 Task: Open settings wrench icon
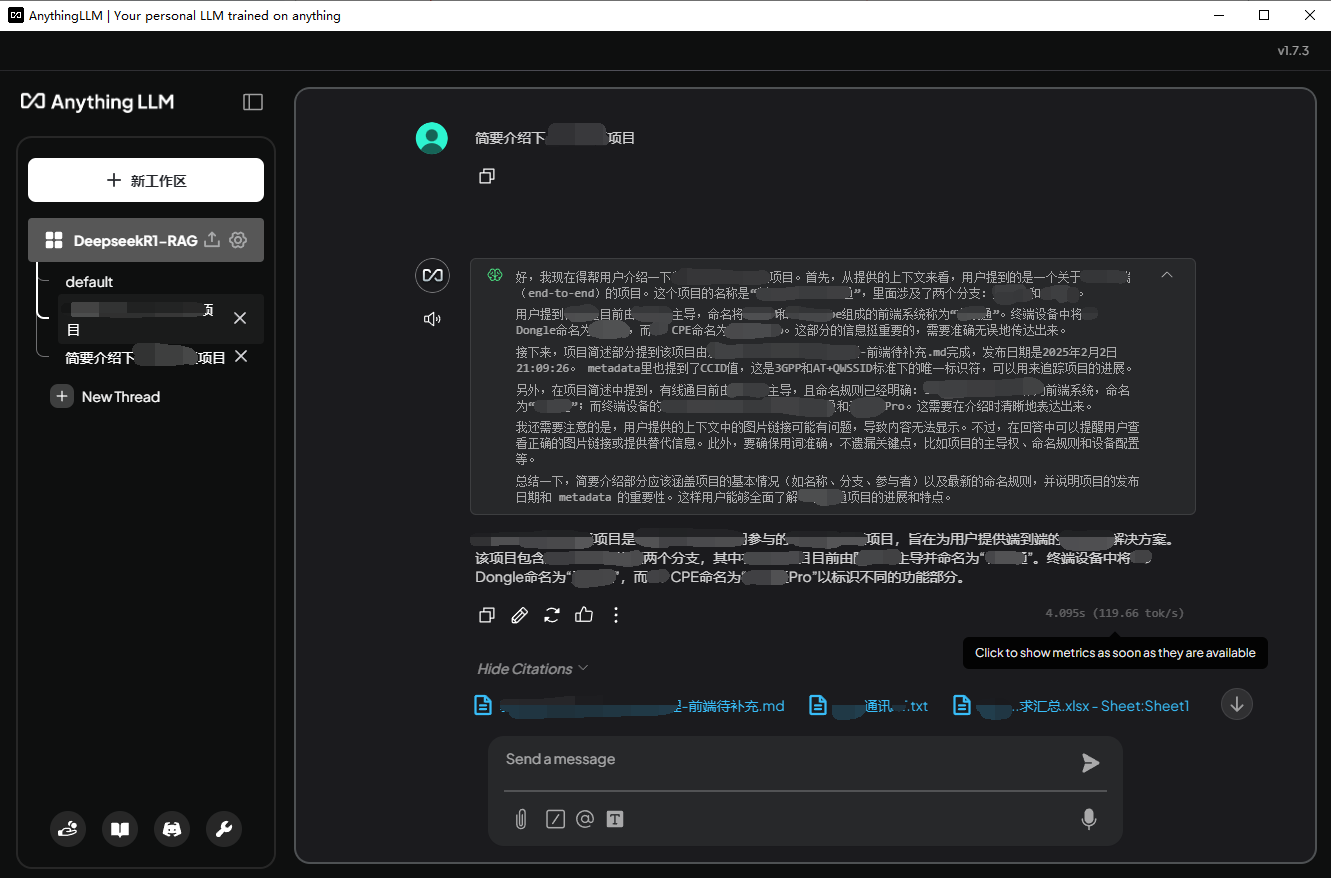224,829
